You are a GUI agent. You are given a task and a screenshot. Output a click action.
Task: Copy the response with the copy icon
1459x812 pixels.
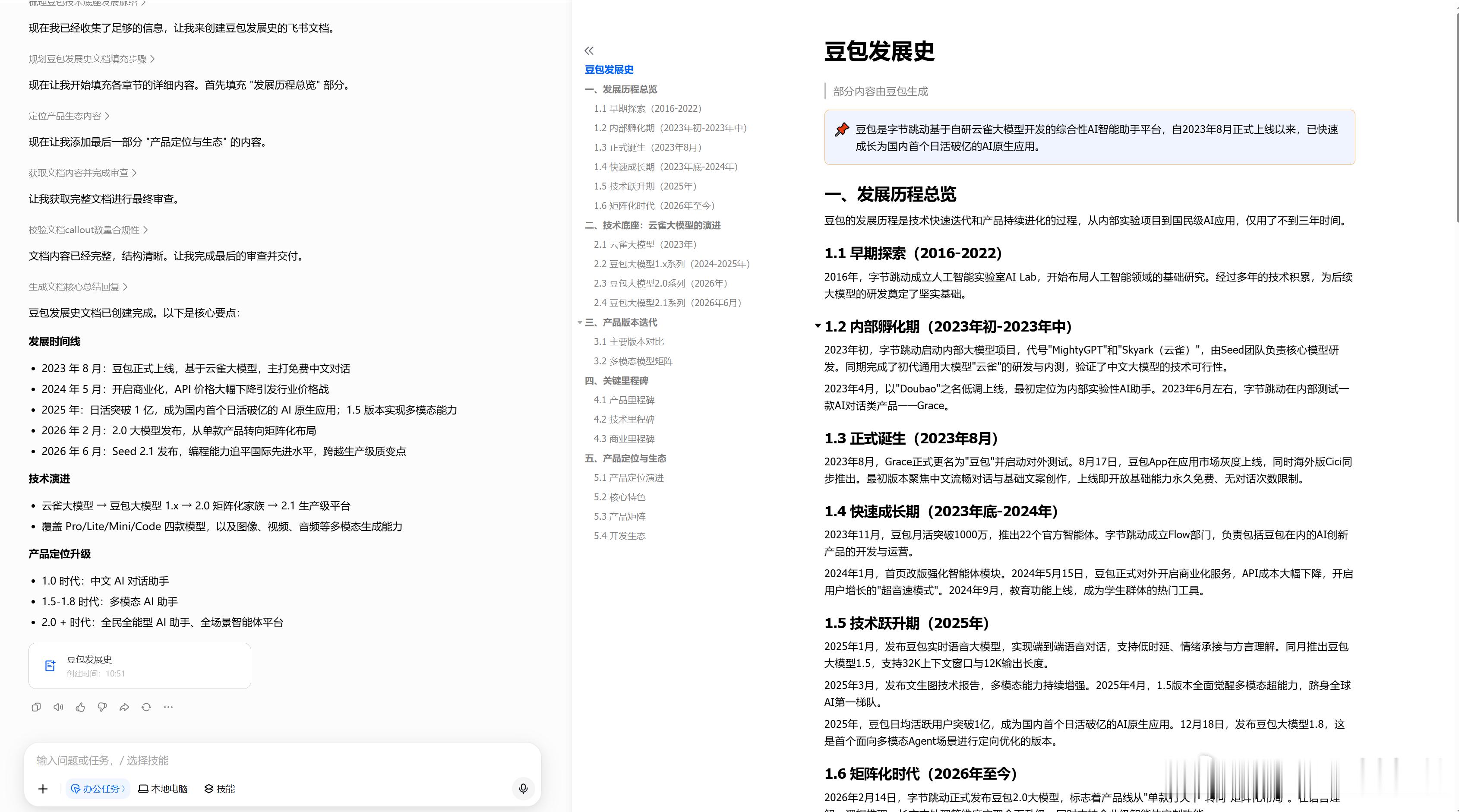(x=36, y=707)
